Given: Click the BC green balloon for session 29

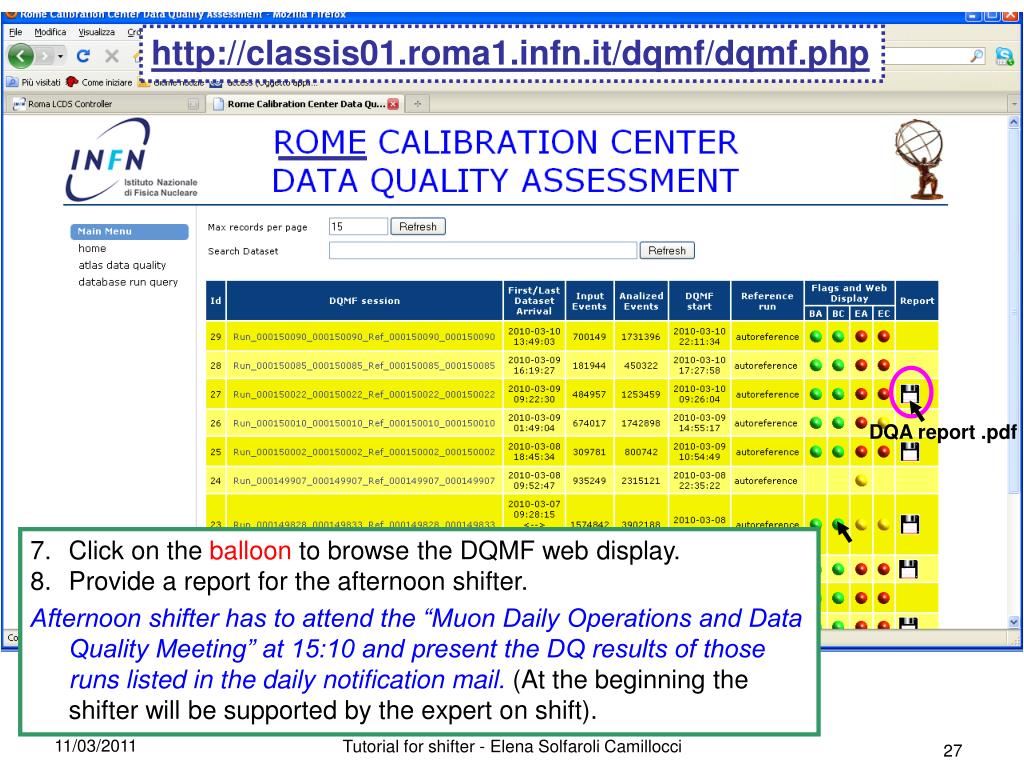Looking at the screenshot, I should 839,337.
